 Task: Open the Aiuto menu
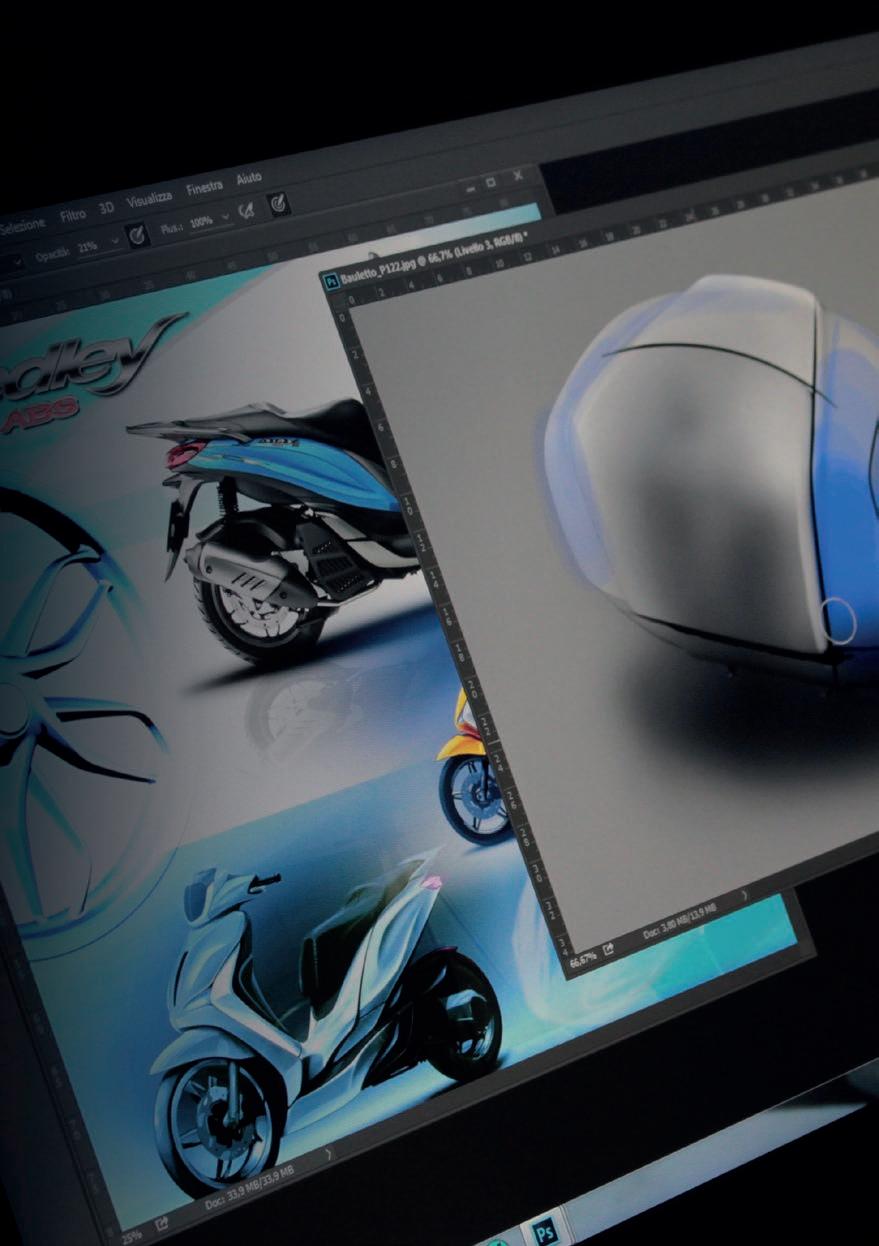pyautogui.click(x=248, y=179)
